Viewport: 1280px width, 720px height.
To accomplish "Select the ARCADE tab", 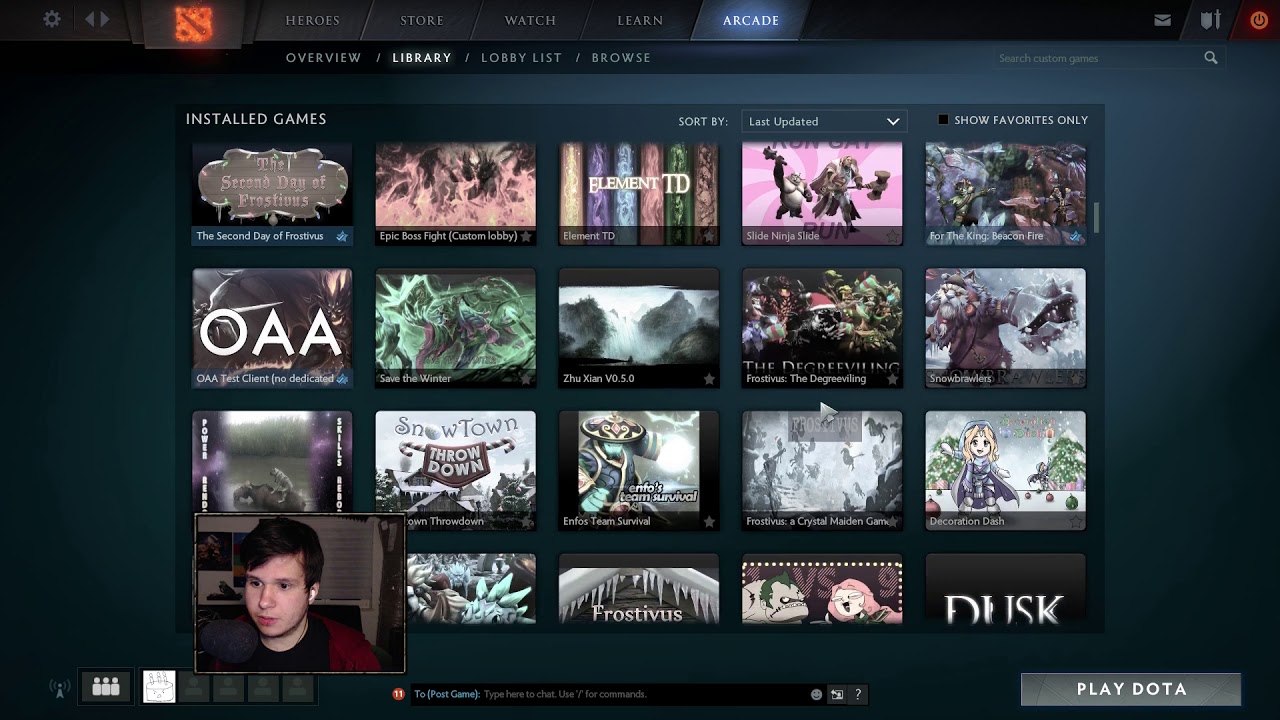I will point(751,20).
